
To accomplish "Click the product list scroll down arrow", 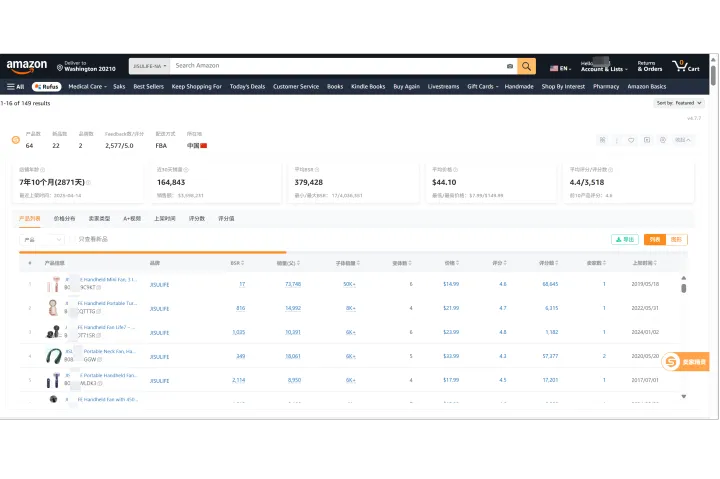I will (683, 396).
